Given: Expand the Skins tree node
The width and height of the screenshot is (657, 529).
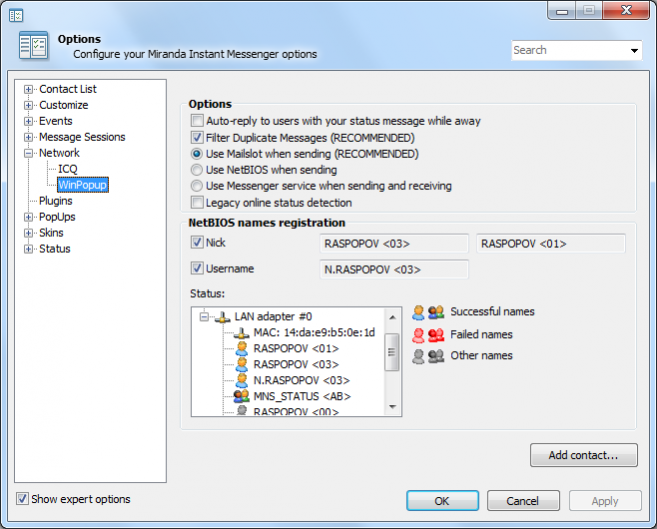Looking at the screenshot, I should 28,233.
